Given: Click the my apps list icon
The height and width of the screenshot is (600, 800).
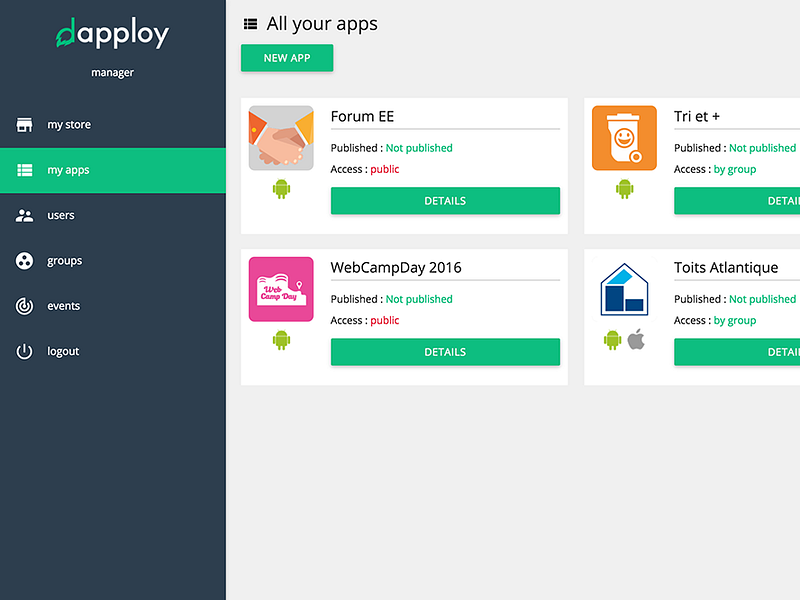Looking at the screenshot, I should [x=24, y=170].
